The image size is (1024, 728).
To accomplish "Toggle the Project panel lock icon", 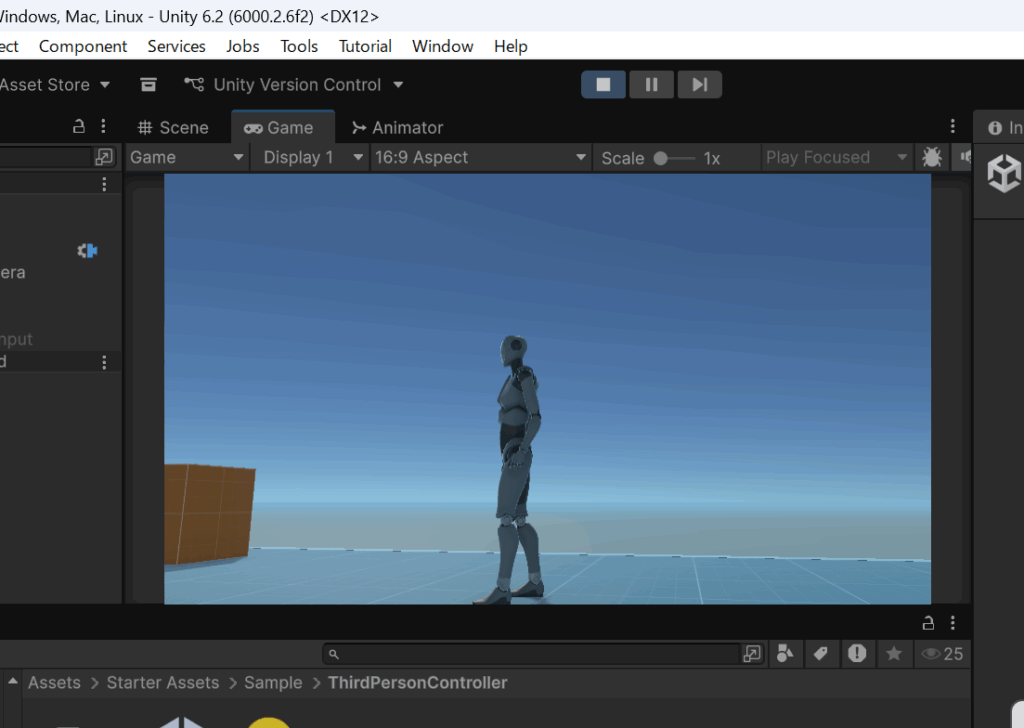I will [x=929, y=622].
